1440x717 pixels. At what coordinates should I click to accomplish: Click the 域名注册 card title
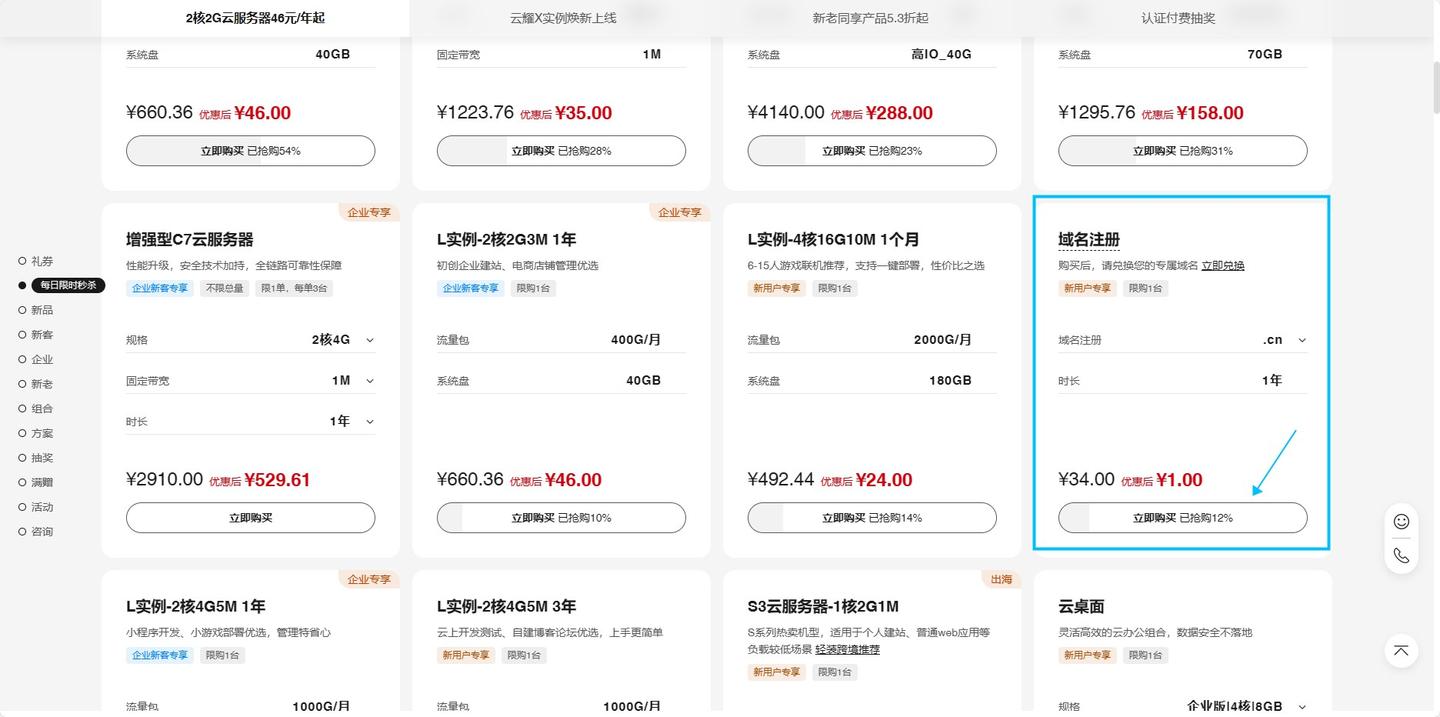pos(1089,240)
